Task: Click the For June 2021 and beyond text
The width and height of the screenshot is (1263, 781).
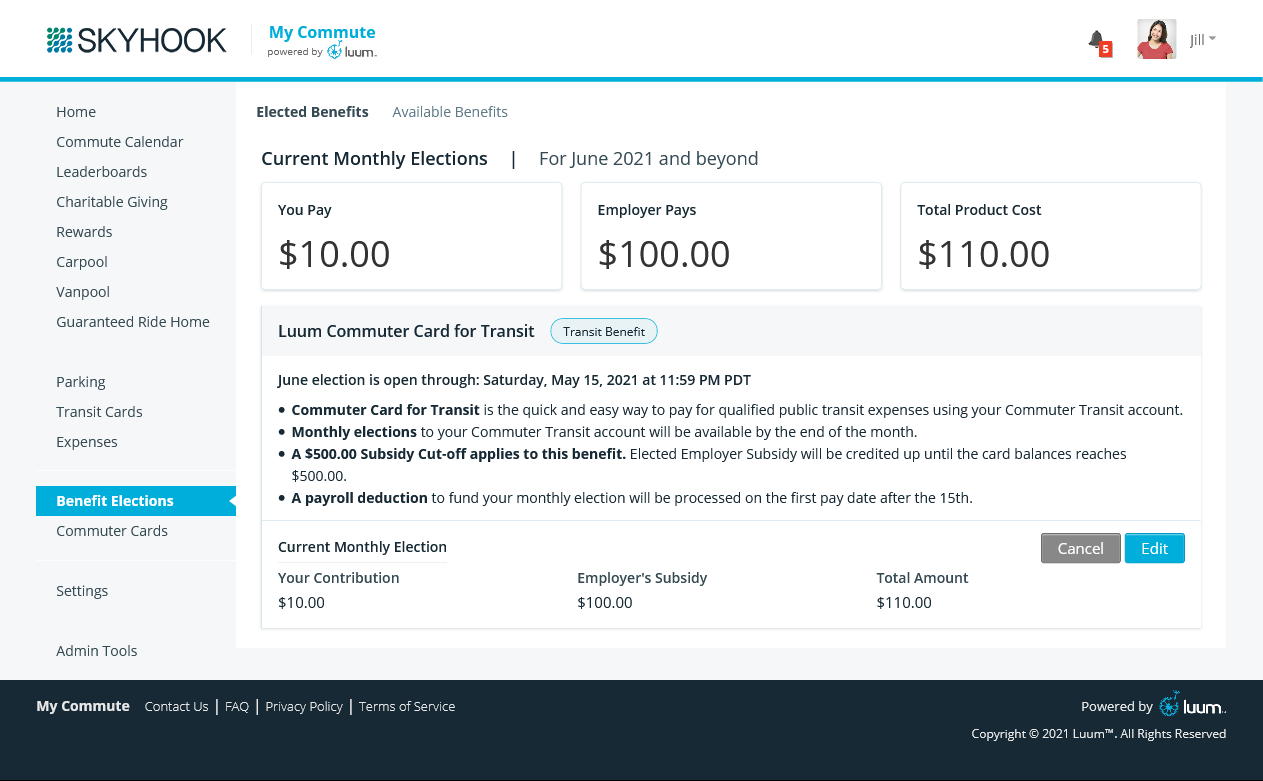Action: pyautogui.click(x=648, y=158)
